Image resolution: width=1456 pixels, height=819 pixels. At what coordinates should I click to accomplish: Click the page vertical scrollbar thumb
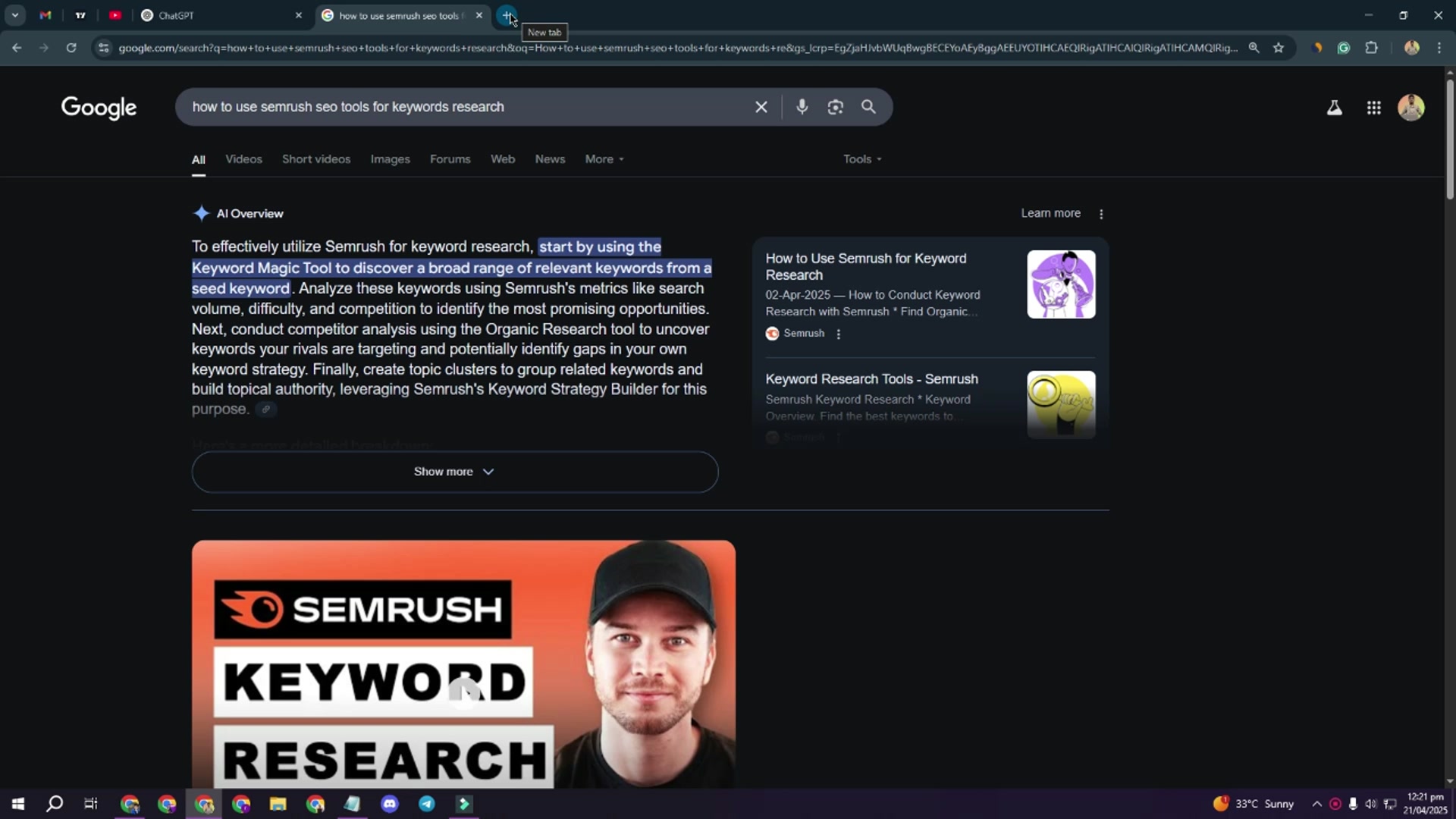tap(1449, 140)
